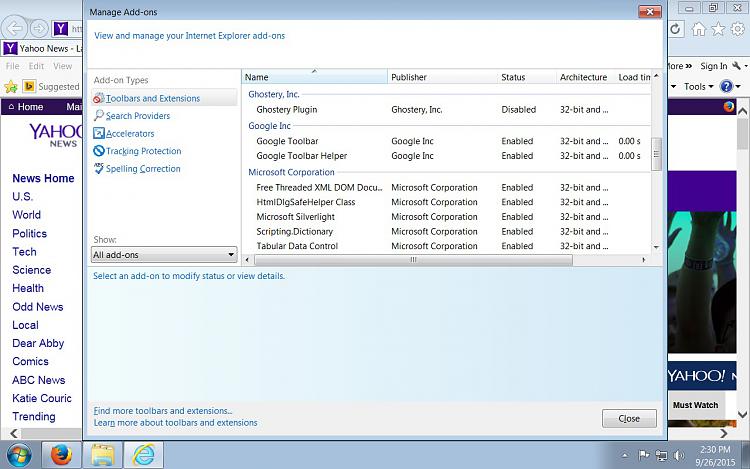
Task: Select the Tabular Data Control row
Action: click(446, 246)
